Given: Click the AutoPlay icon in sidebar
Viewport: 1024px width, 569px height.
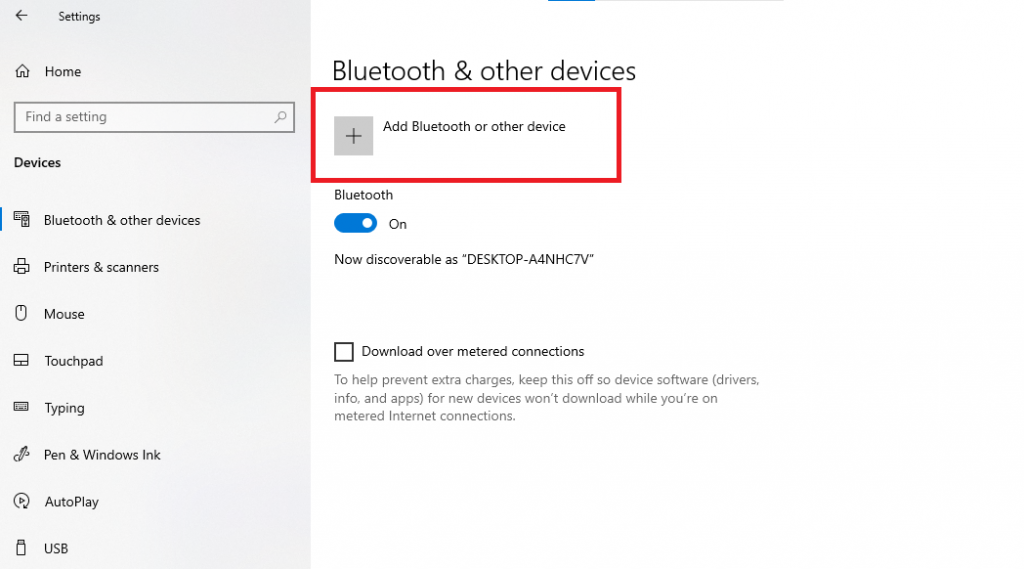Looking at the screenshot, I should 22,501.
